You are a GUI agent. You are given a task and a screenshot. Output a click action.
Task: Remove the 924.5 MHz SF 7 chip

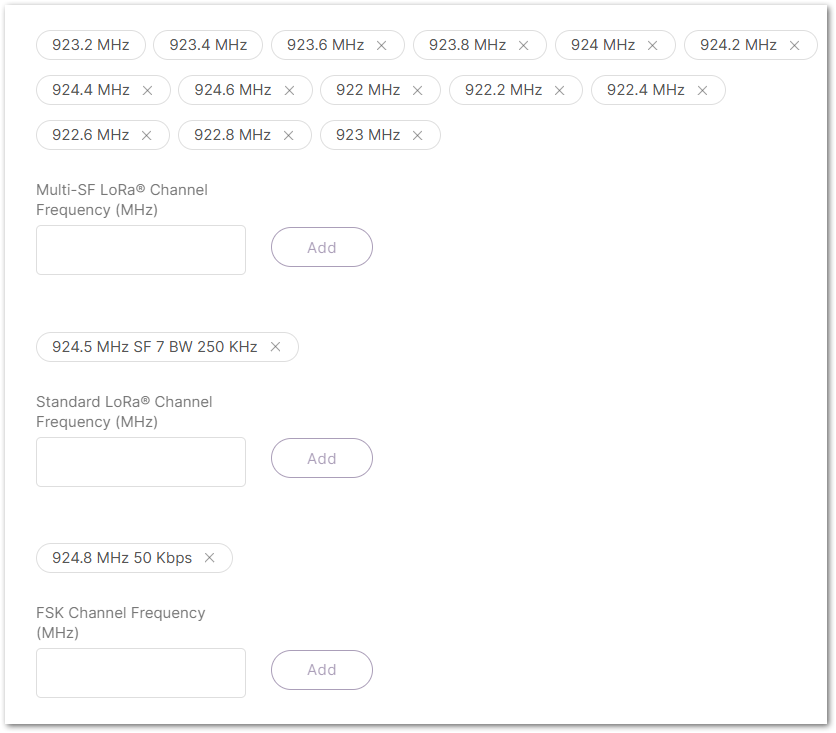275,347
